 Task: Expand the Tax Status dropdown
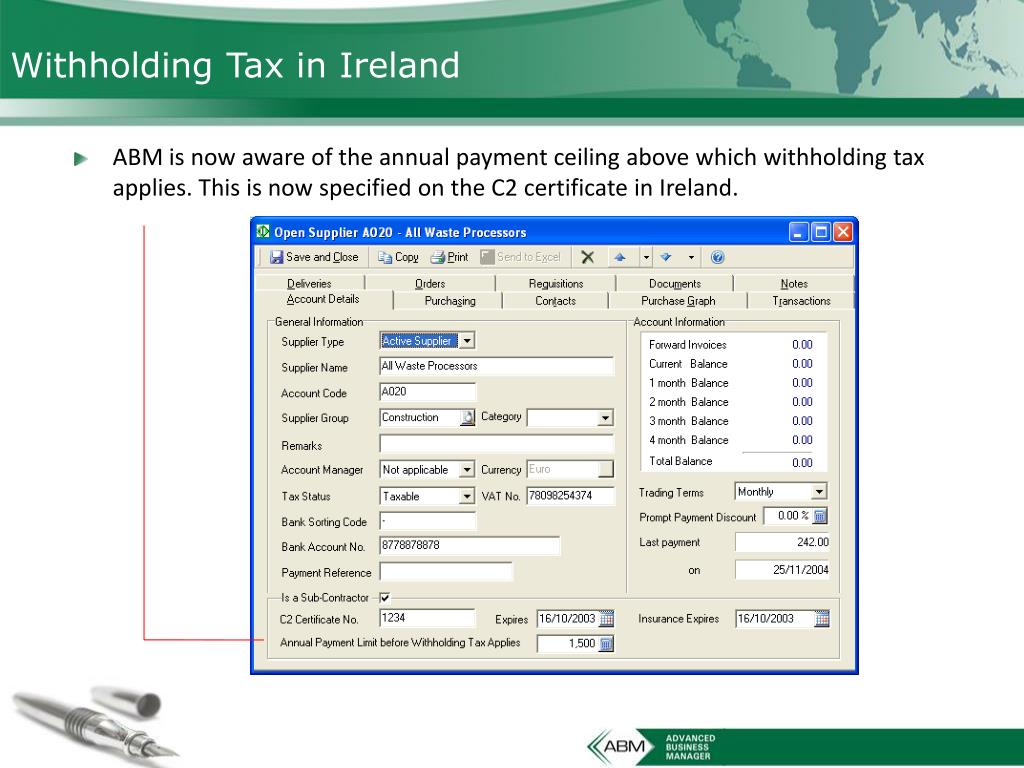tap(467, 496)
